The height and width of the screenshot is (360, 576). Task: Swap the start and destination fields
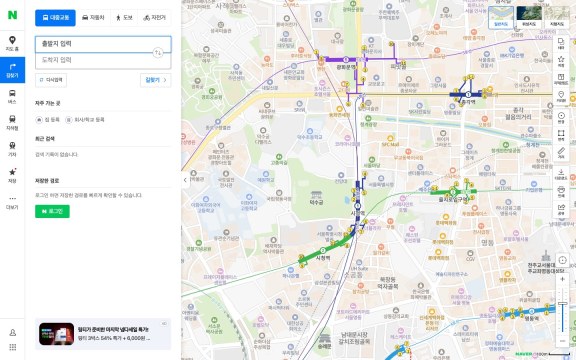pos(158,53)
